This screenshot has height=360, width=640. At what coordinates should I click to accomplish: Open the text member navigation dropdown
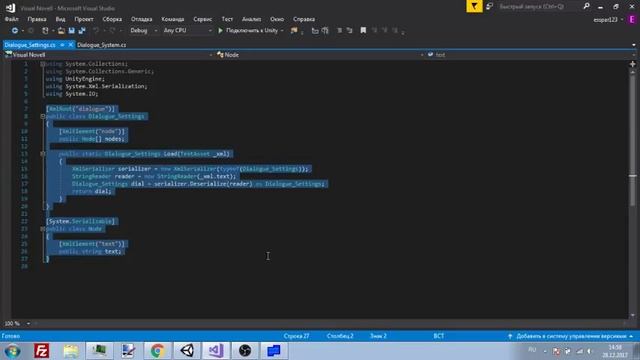pos(531,55)
